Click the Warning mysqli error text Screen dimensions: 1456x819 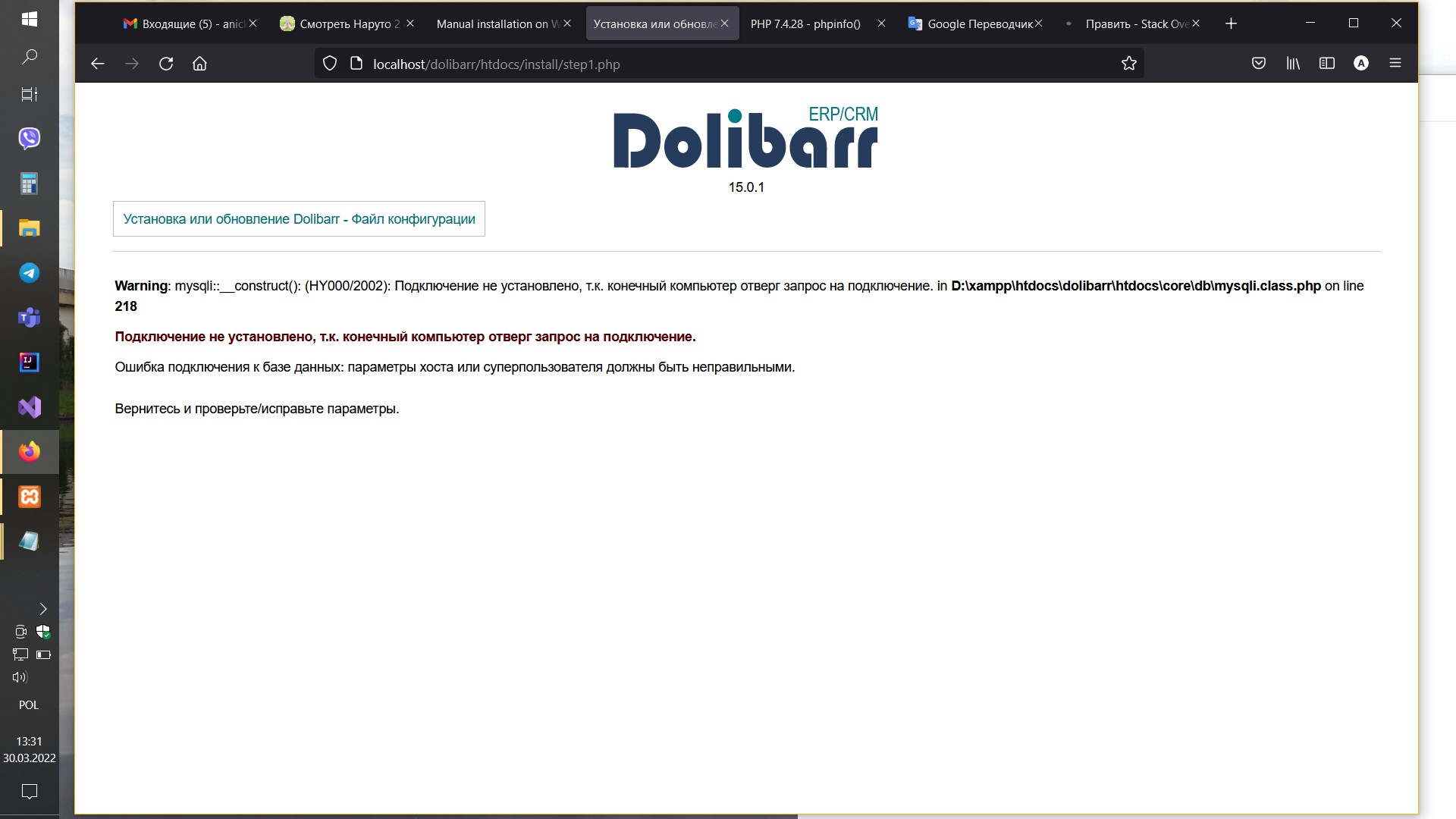(739, 296)
